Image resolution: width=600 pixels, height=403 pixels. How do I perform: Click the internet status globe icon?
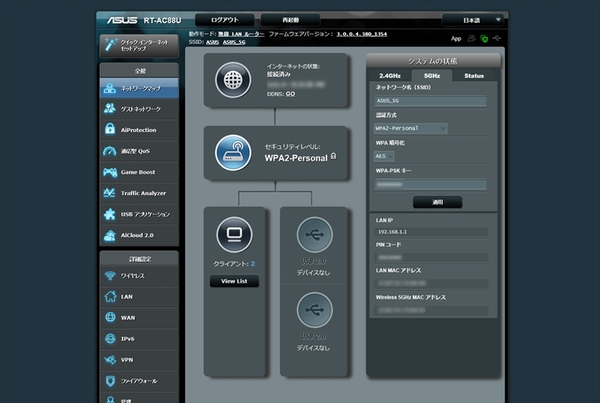click(x=233, y=80)
